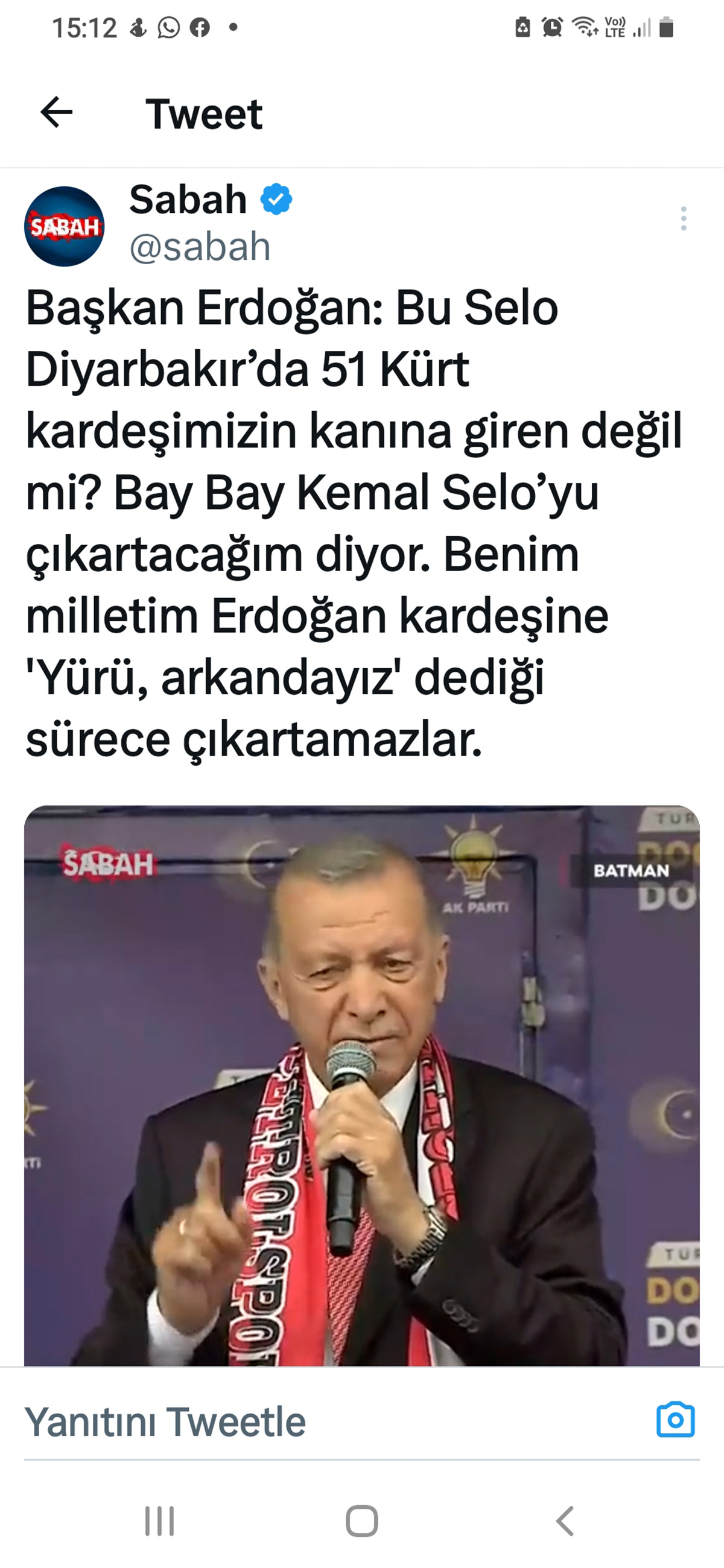Tap the Facebook notification icon in status bar
This screenshot has width=724, height=1568.
click(200, 27)
